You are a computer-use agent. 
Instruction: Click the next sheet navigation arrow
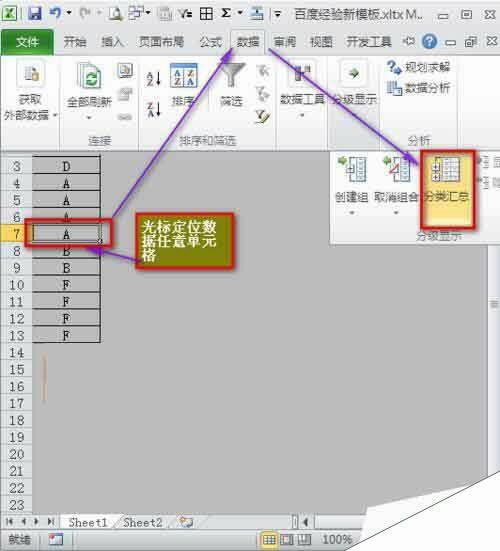click(x=36, y=522)
